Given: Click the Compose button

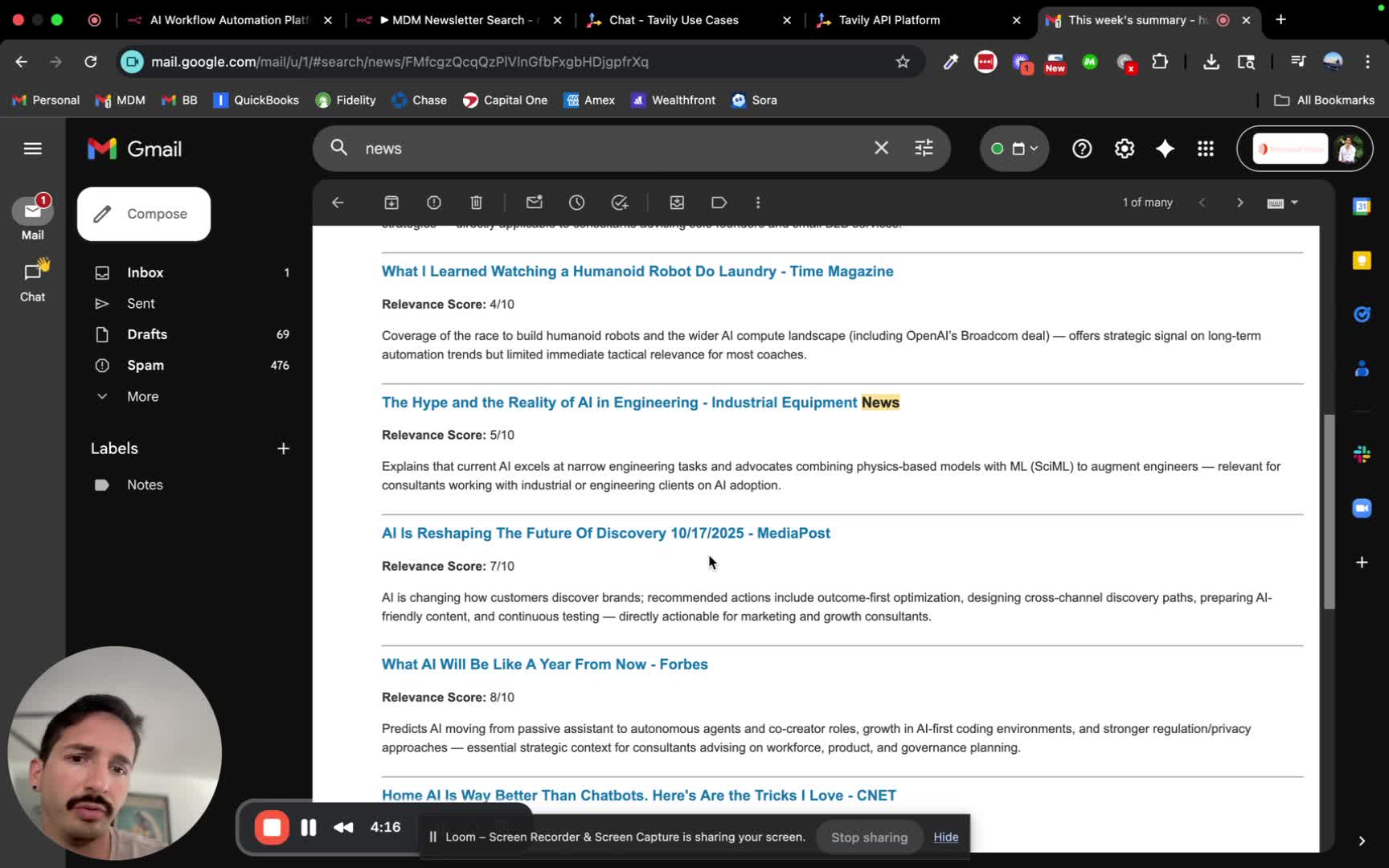Looking at the screenshot, I should coord(144,214).
